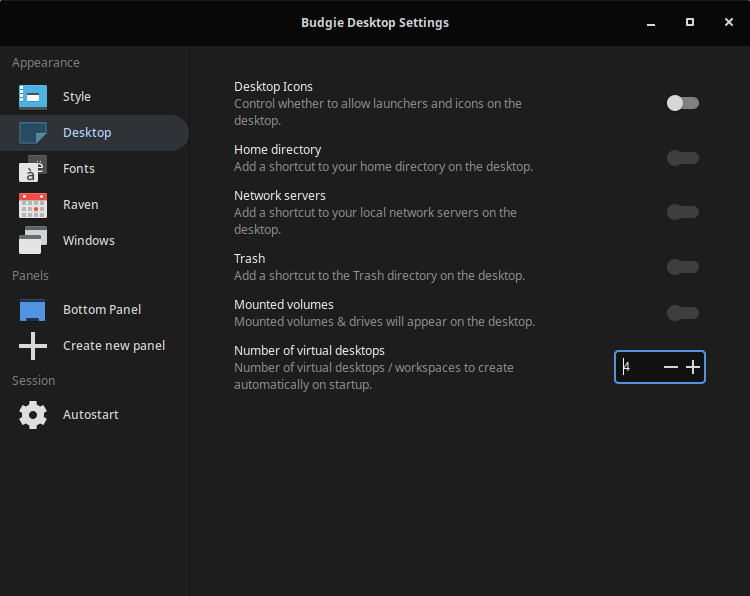Screen dimensions: 750x596
Task: Click the Windows sidebar icon
Action: 33,241
